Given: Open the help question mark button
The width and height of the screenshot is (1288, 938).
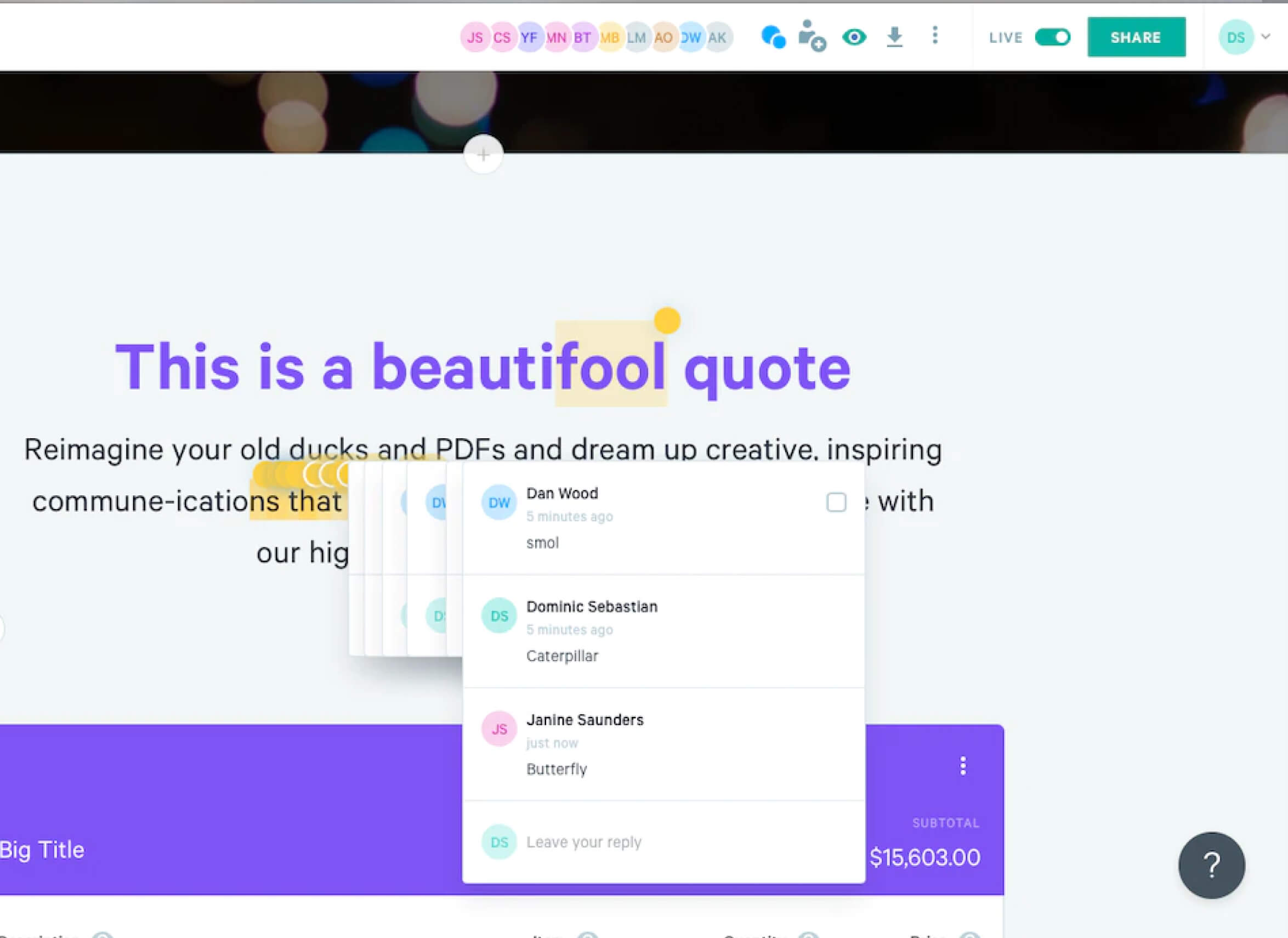Looking at the screenshot, I should click(x=1211, y=865).
